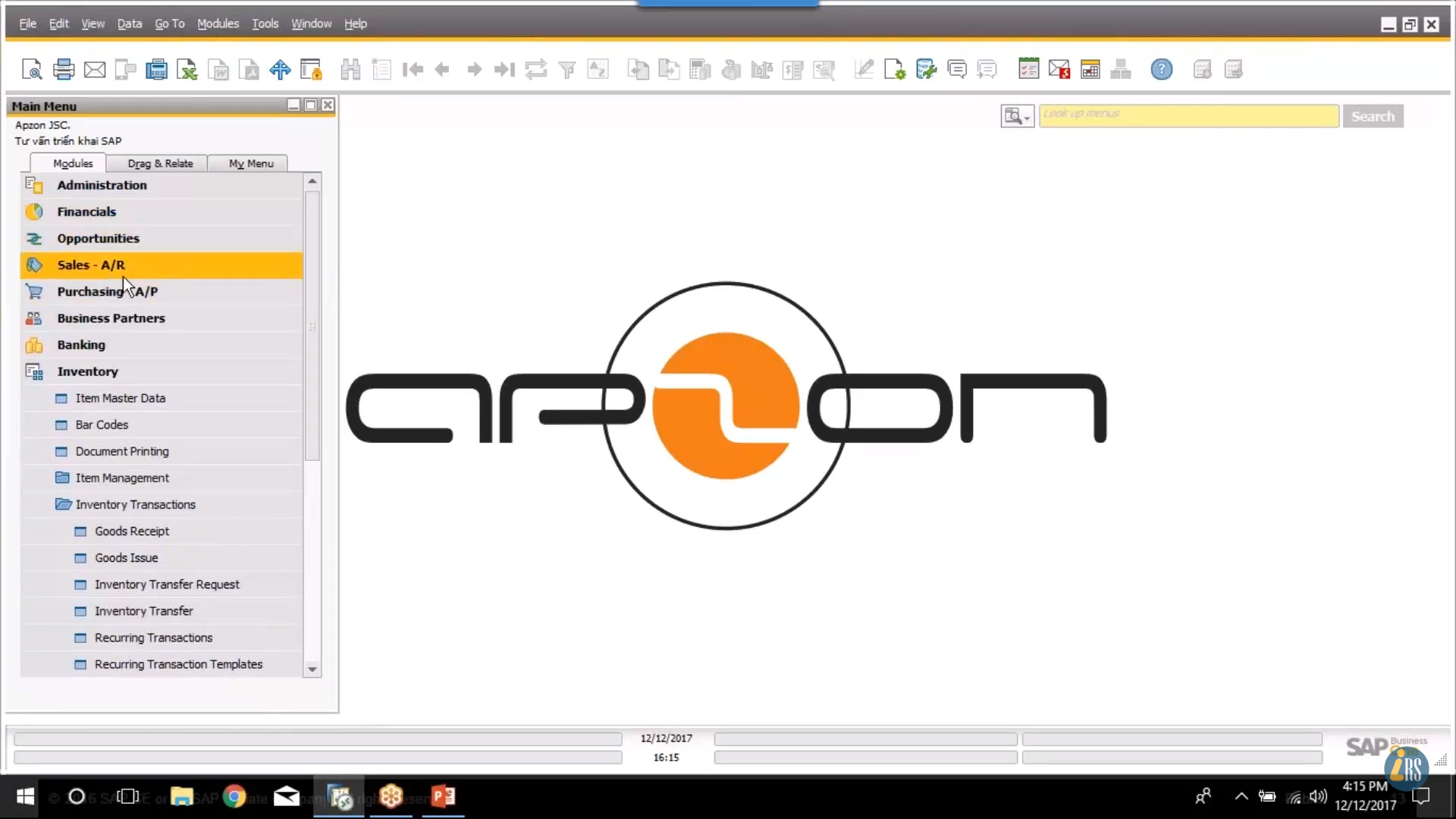Collapse the Inventory module
Viewport: 1456px width, 819px height.
coord(162,372)
